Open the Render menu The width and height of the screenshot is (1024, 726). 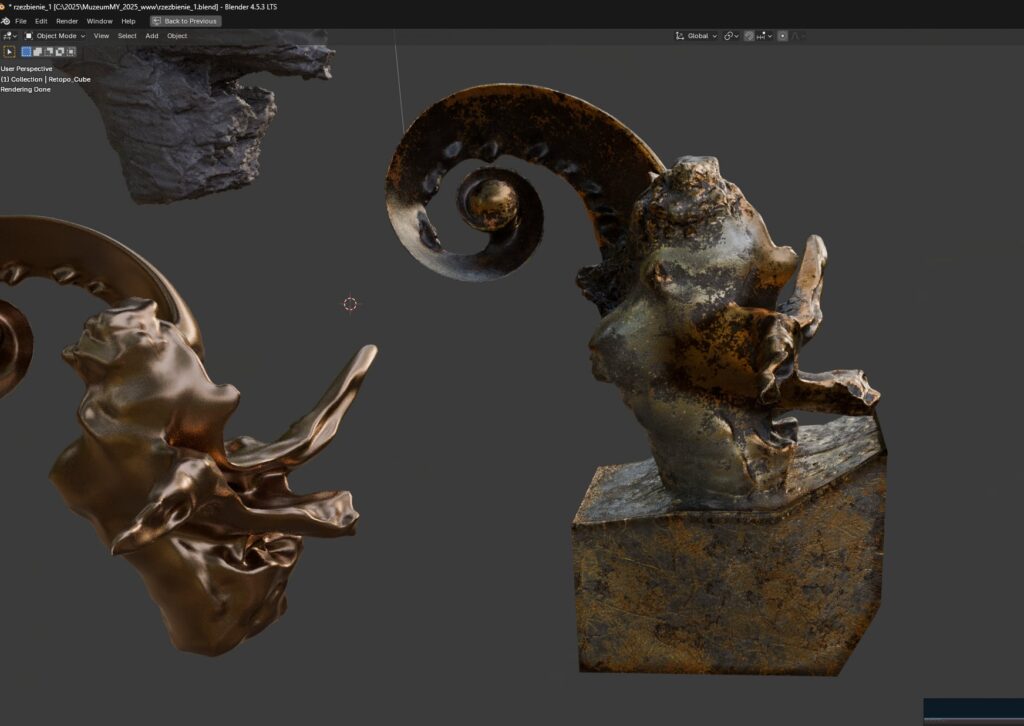[x=67, y=21]
